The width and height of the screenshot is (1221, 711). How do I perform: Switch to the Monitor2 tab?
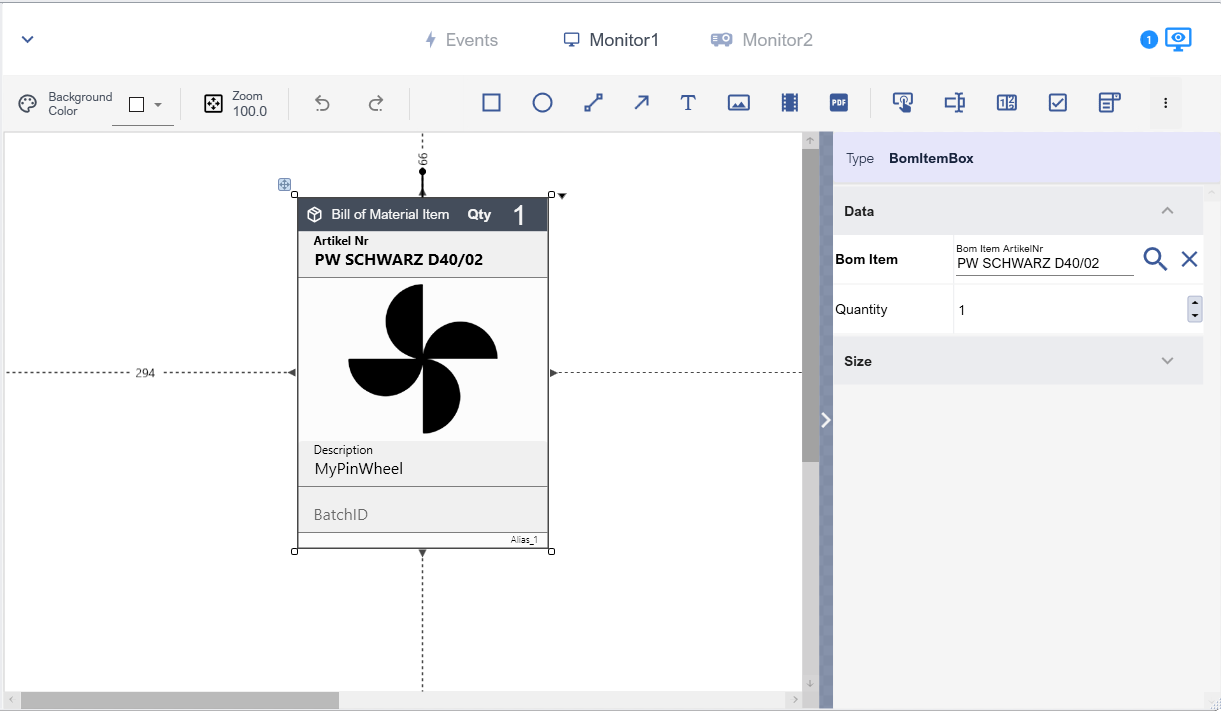point(761,40)
